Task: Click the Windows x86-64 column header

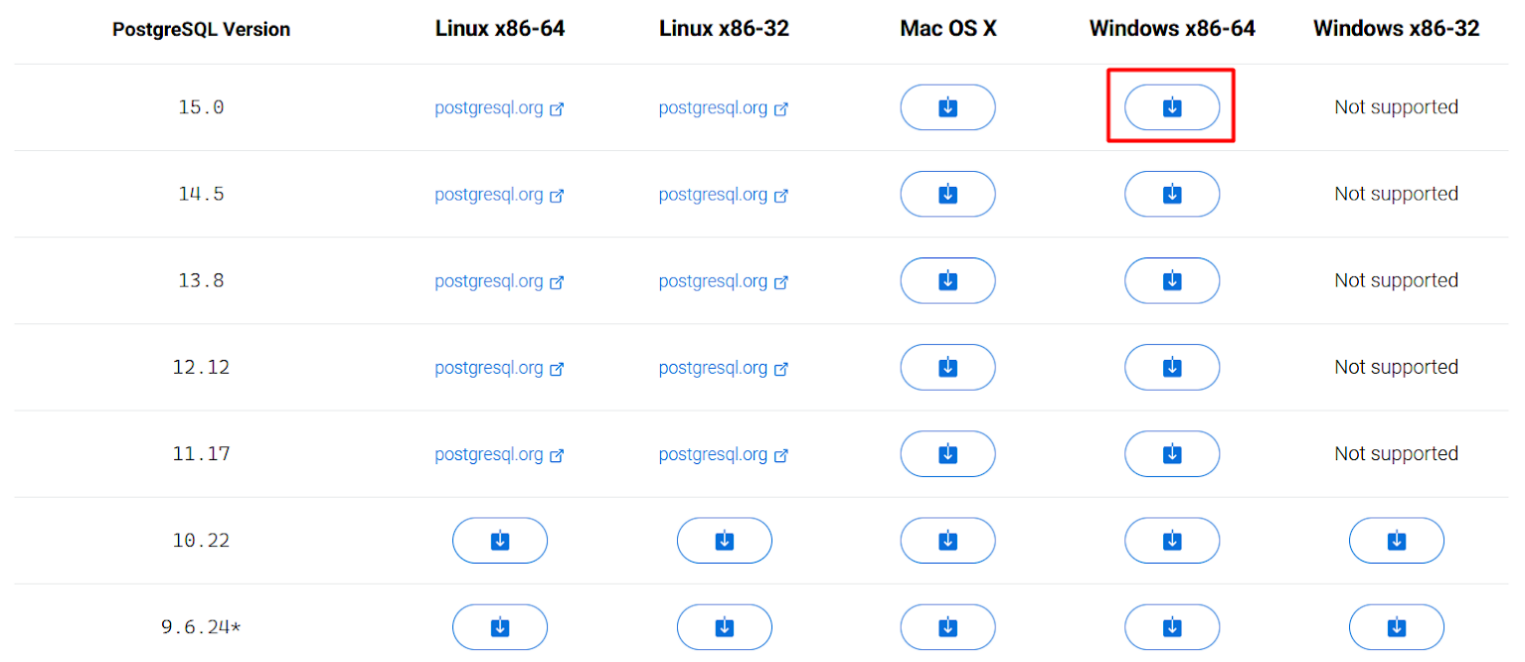Action: click(1171, 29)
